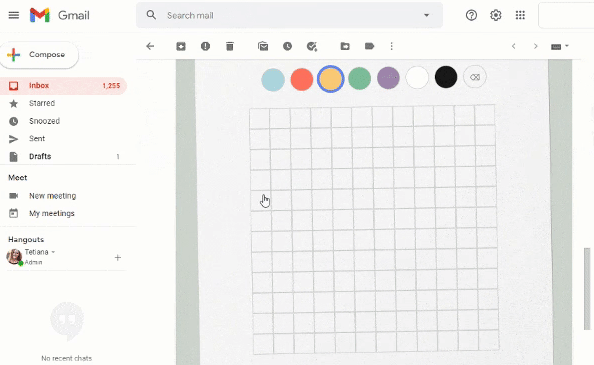Viewport: 594px width, 365px height.
Task: Archive the open email
Action: pyautogui.click(x=181, y=46)
